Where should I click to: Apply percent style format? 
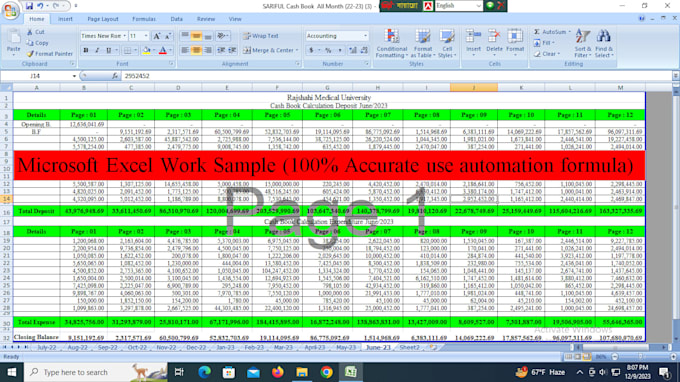tap(328, 50)
